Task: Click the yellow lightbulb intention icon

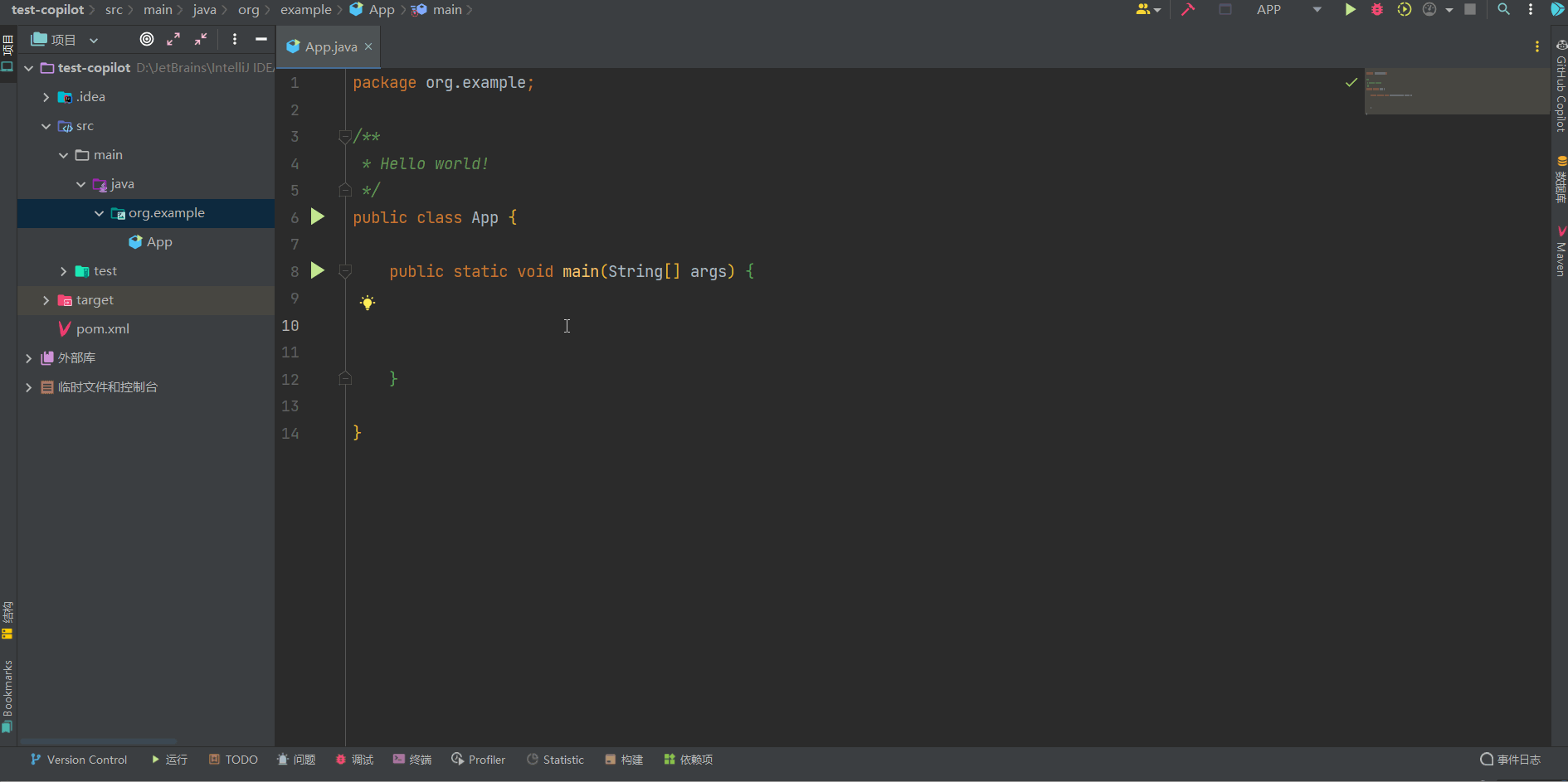Action: [x=368, y=302]
